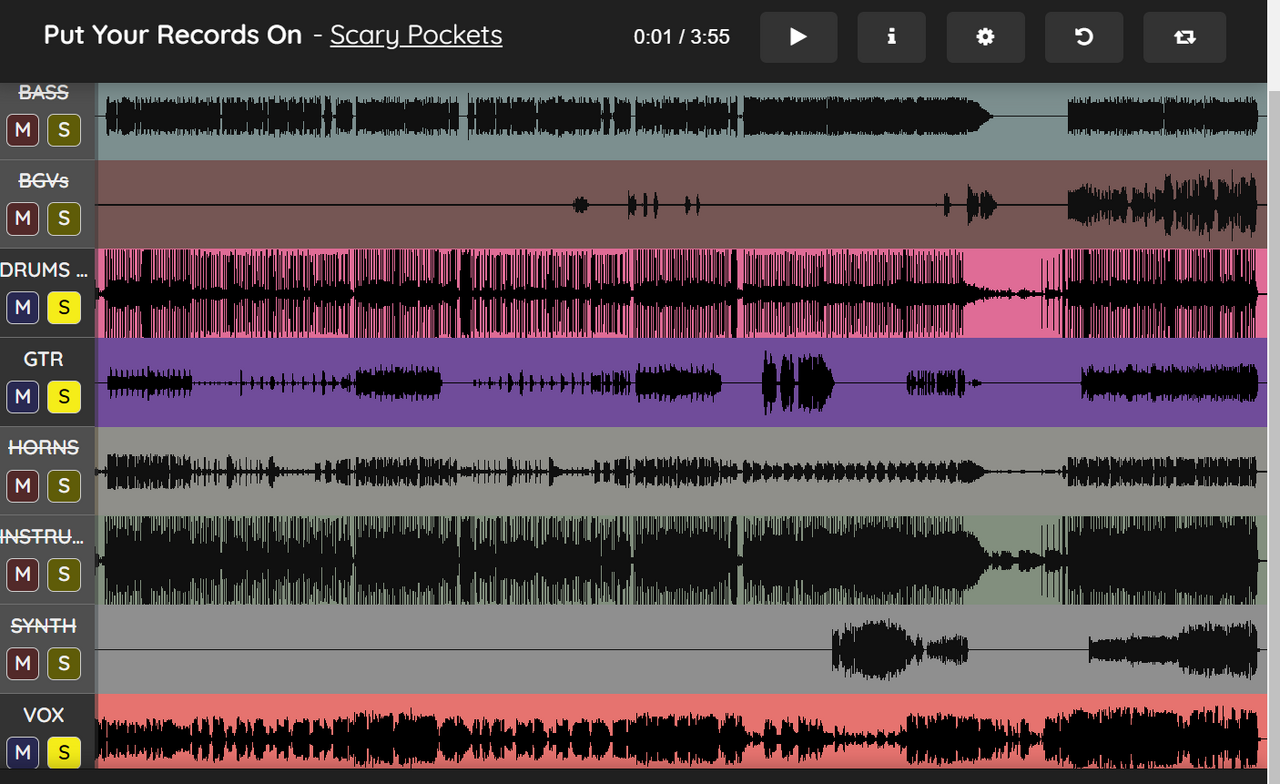The image size is (1280, 784).
Task: Mute the DRUMS track
Action: [x=23, y=307]
